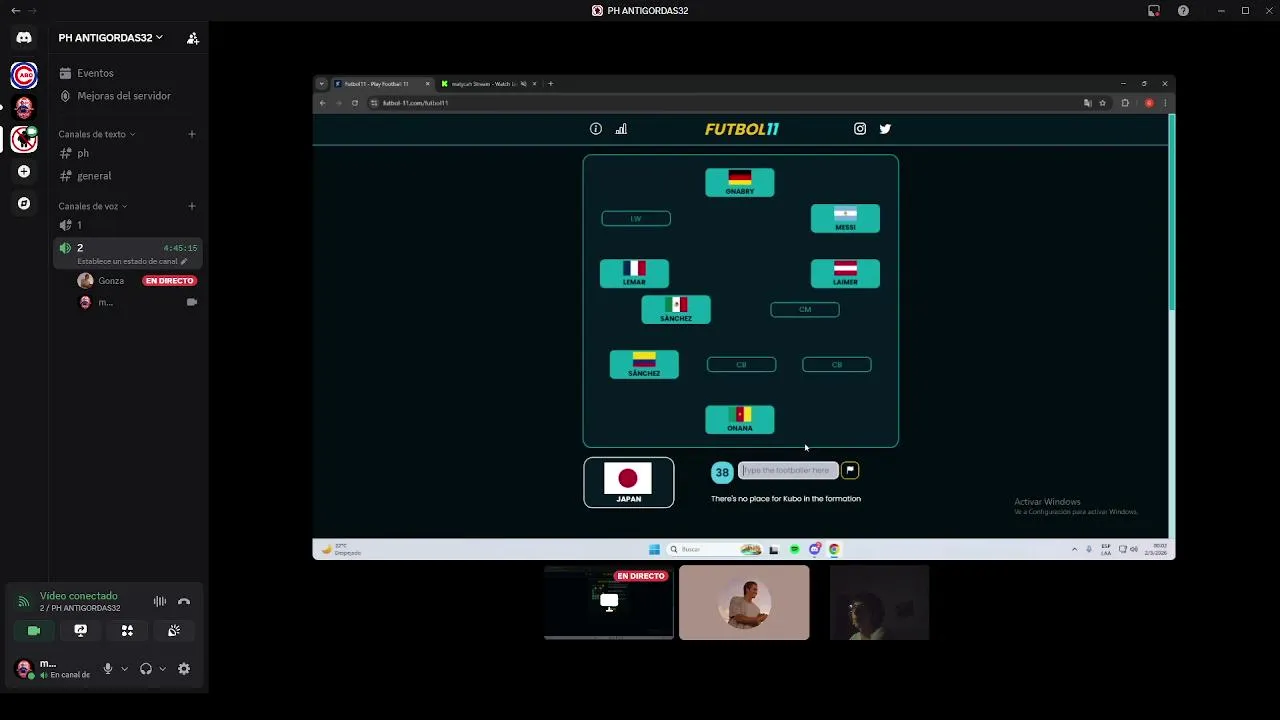Open the Discord inbox icon in title bar
This screenshot has height=720, width=1280.
[1154, 10]
